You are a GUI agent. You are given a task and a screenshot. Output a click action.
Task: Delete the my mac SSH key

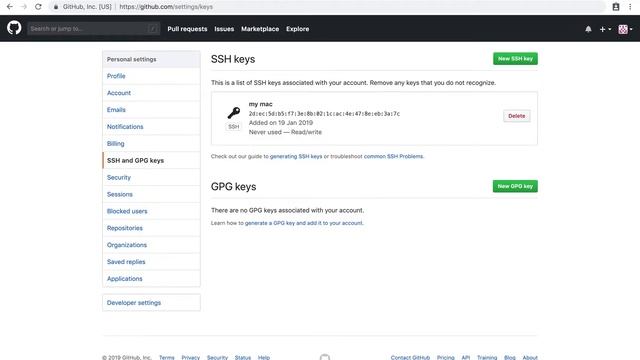click(516, 116)
